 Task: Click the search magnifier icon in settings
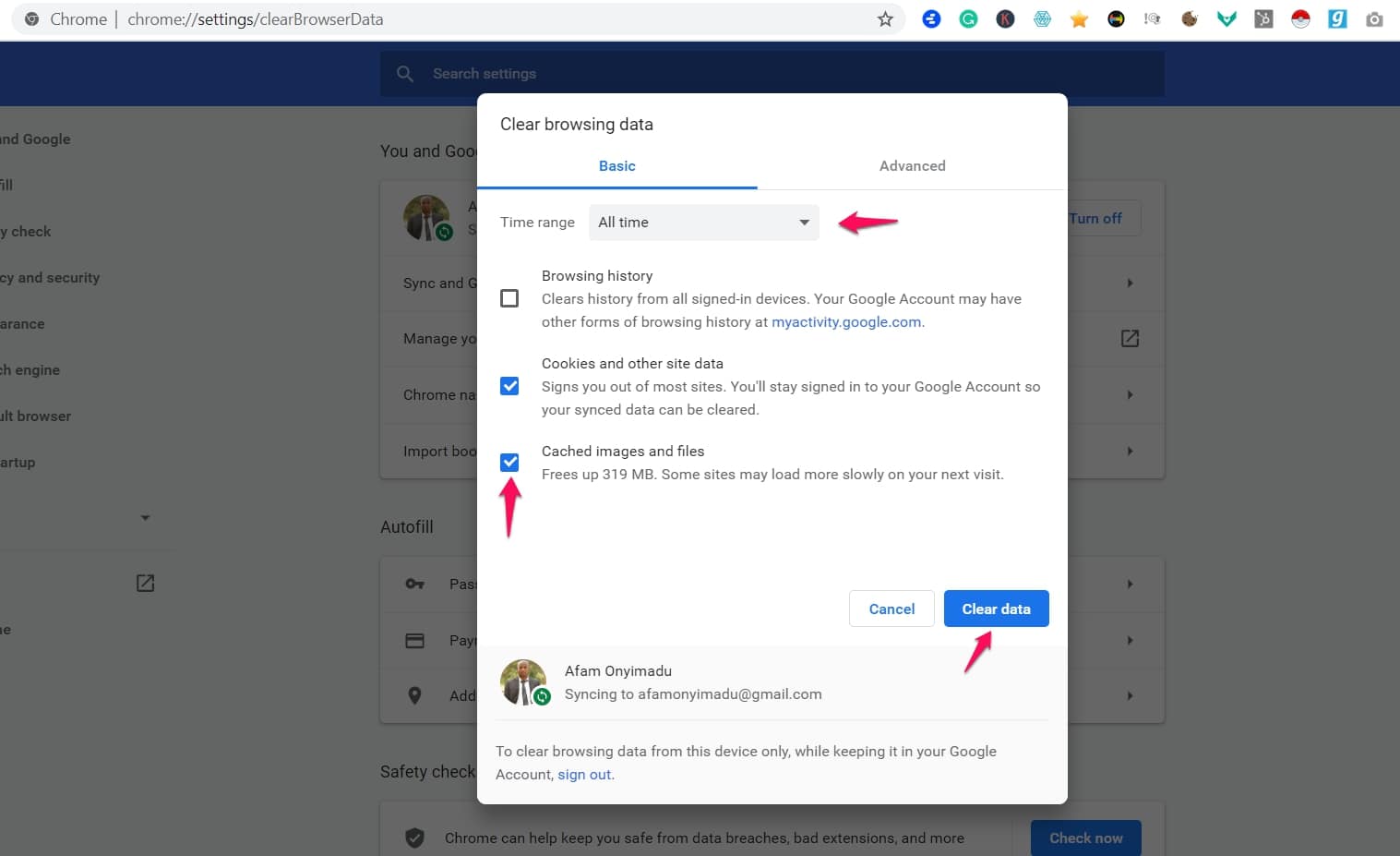tap(405, 74)
